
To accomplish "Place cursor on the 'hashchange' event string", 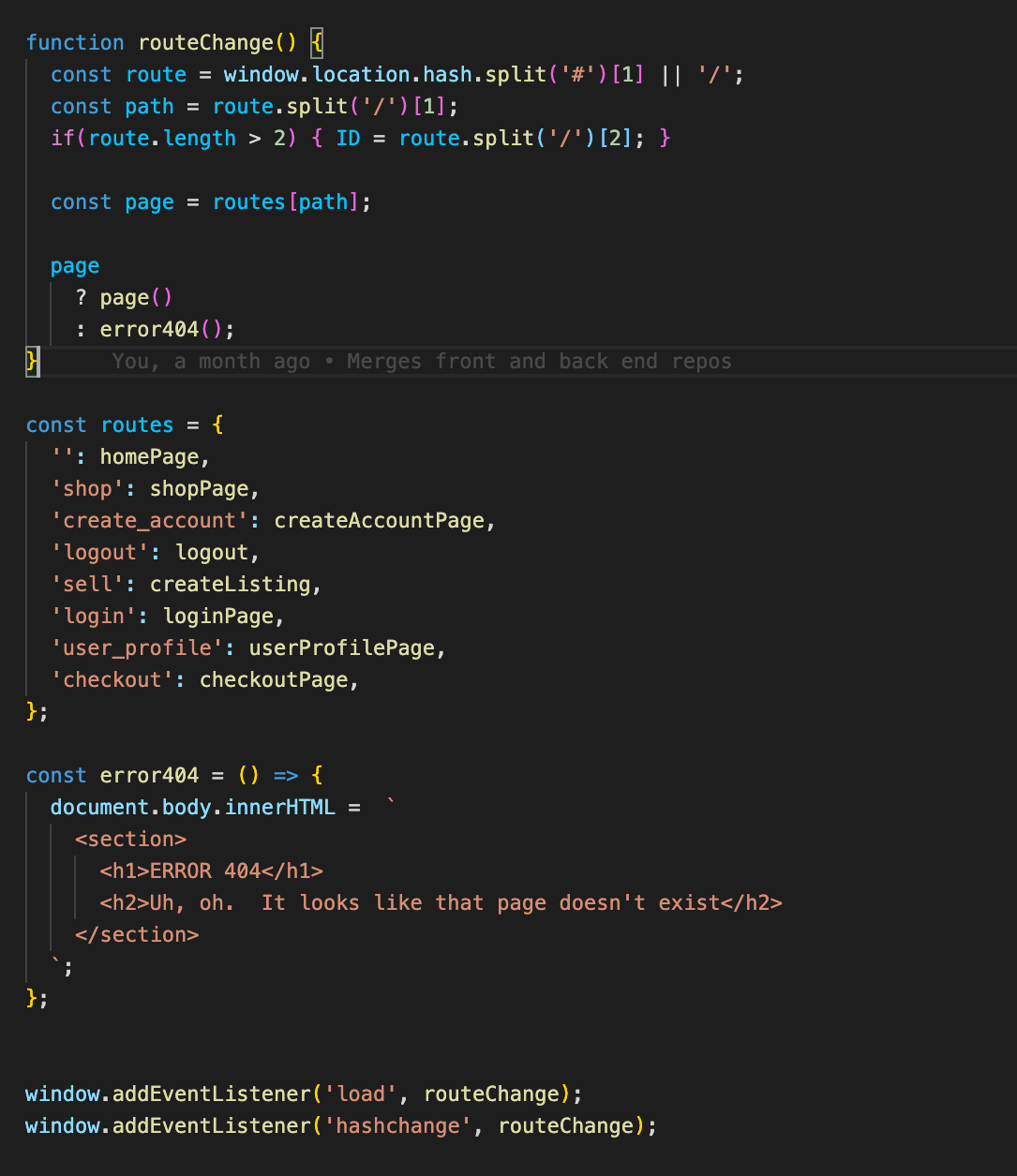I will 398,1125.
